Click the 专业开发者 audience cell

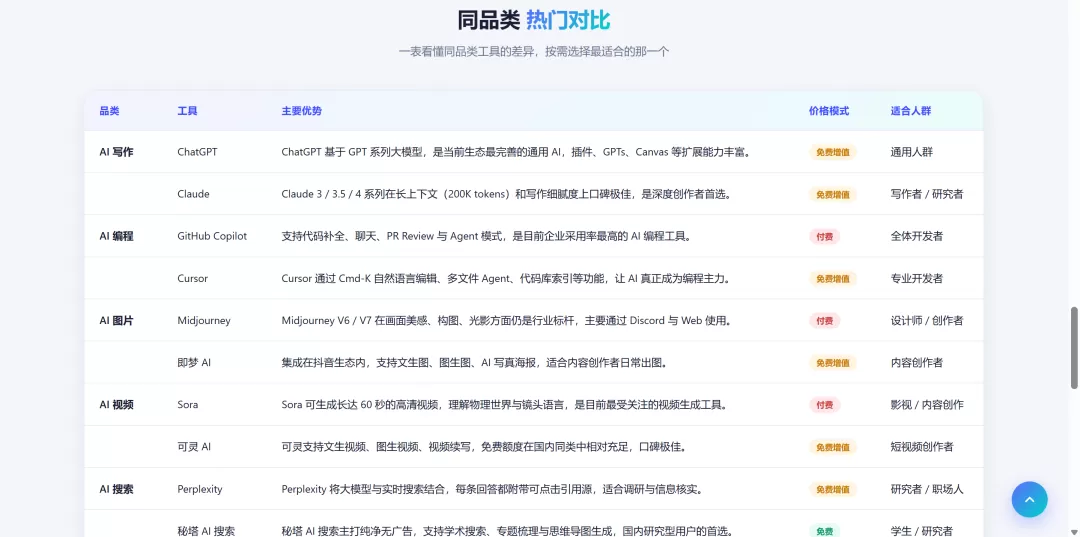click(x=917, y=279)
